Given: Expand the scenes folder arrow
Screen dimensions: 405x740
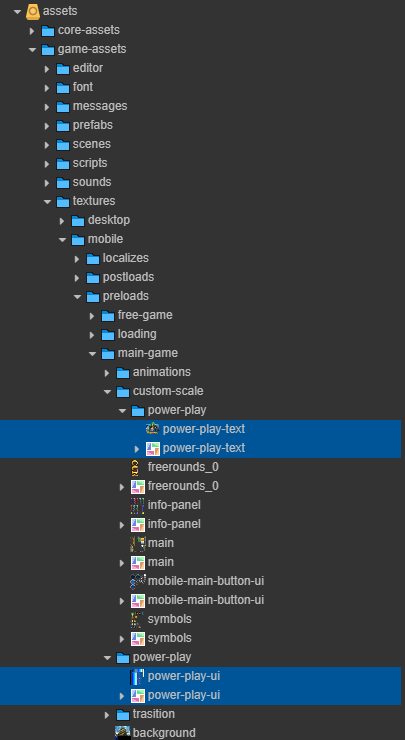Looking at the screenshot, I should click(x=47, y=144).
